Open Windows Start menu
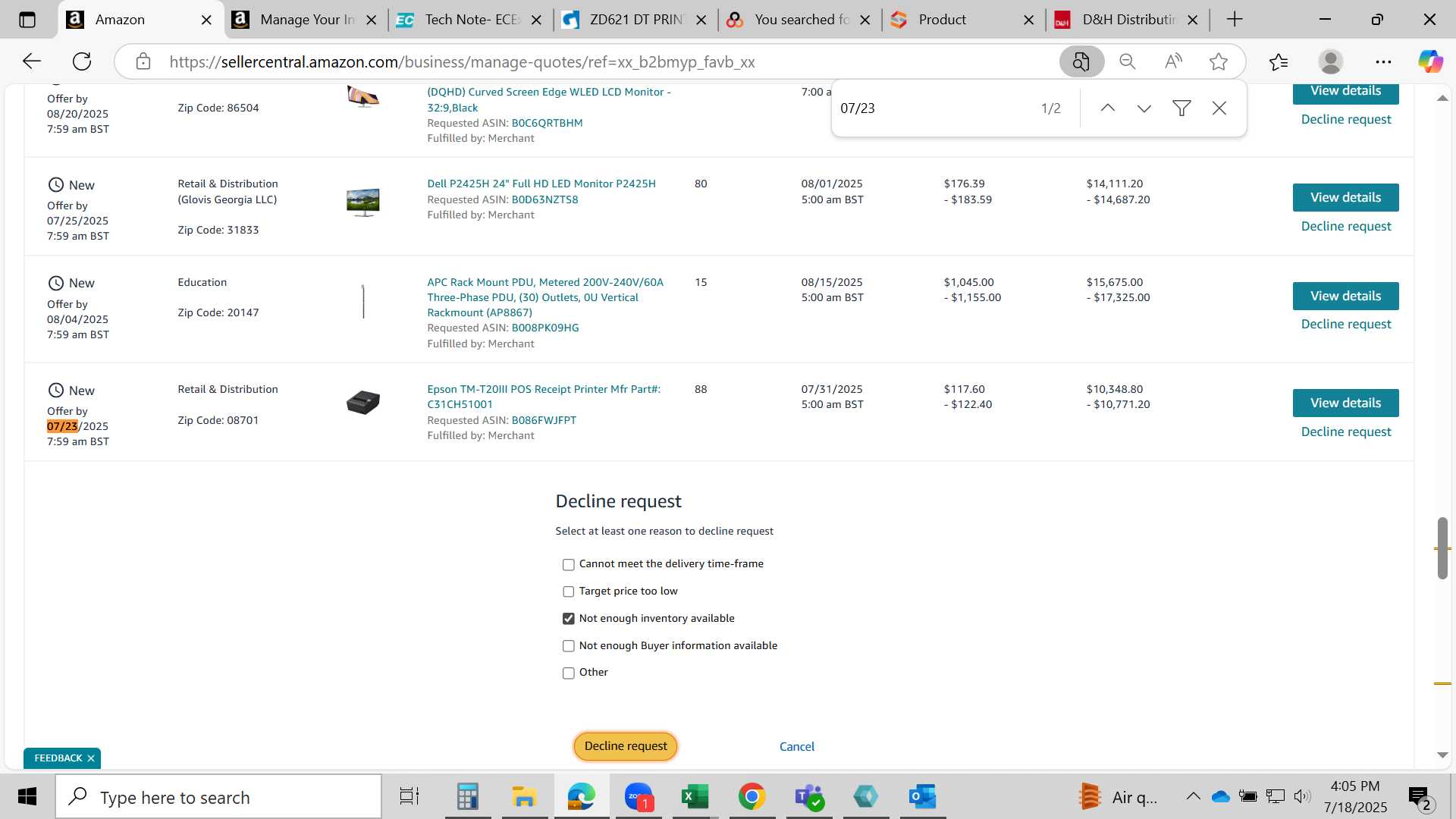Viewport: 1456px width, 819px height. pos(27,797)
